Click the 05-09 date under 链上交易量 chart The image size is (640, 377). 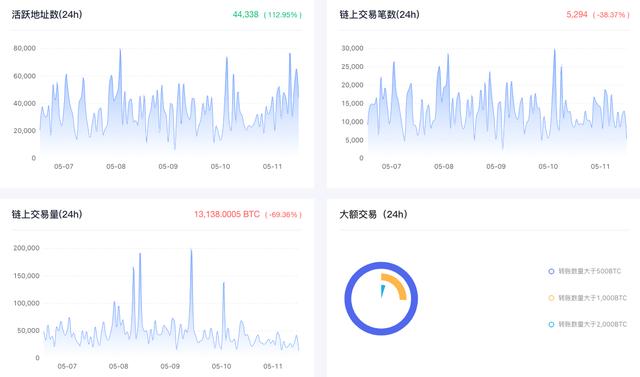(170, 366)
